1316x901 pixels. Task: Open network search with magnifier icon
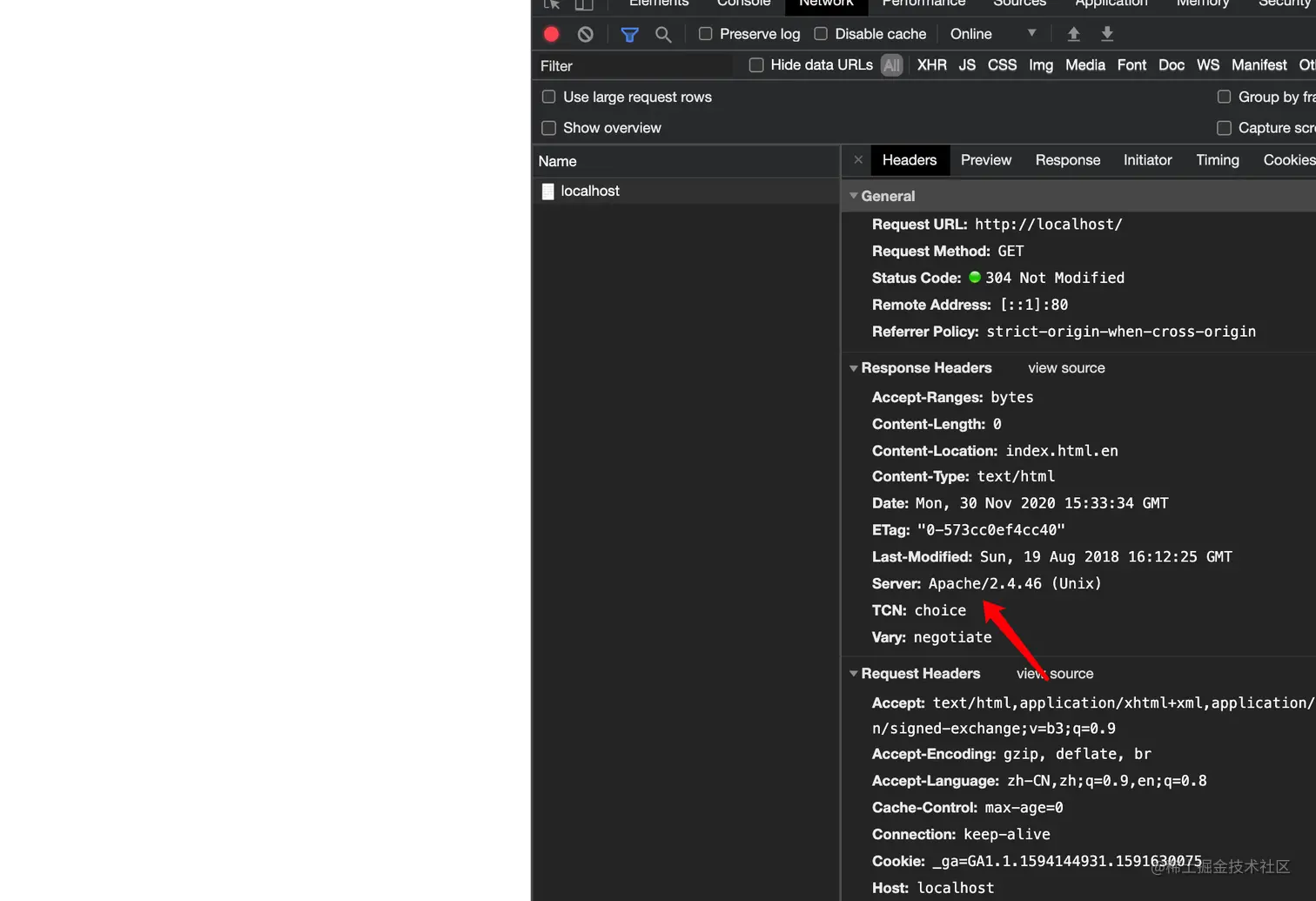(x=663, y=34)
